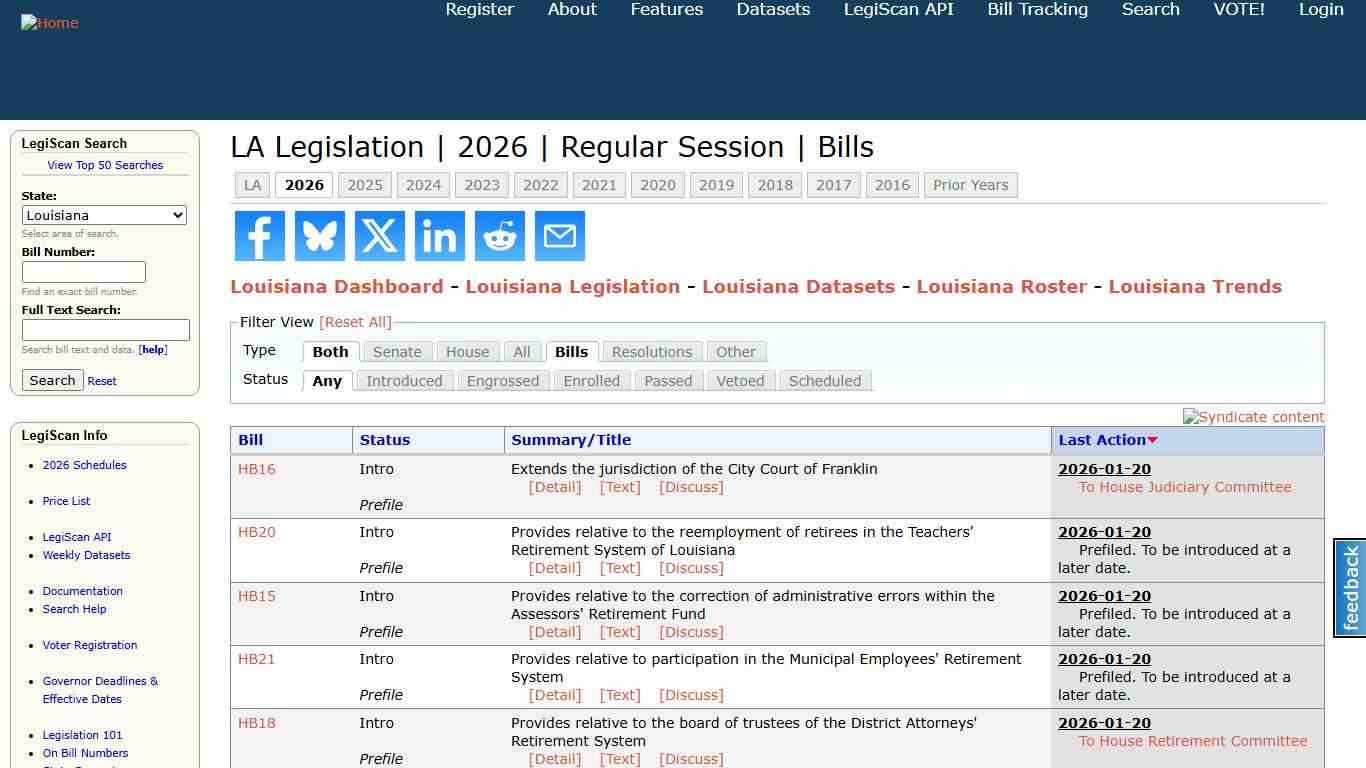Open the Datasets menu in the navigation bar
The height and width of the screenshot is (768, 1366).
(772, 10)
